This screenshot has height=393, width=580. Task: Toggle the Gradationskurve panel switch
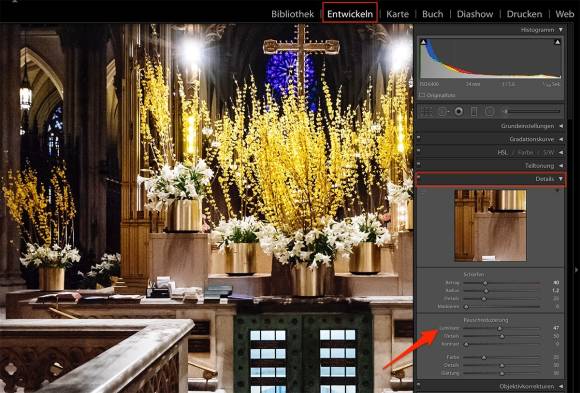pos(419,137)
